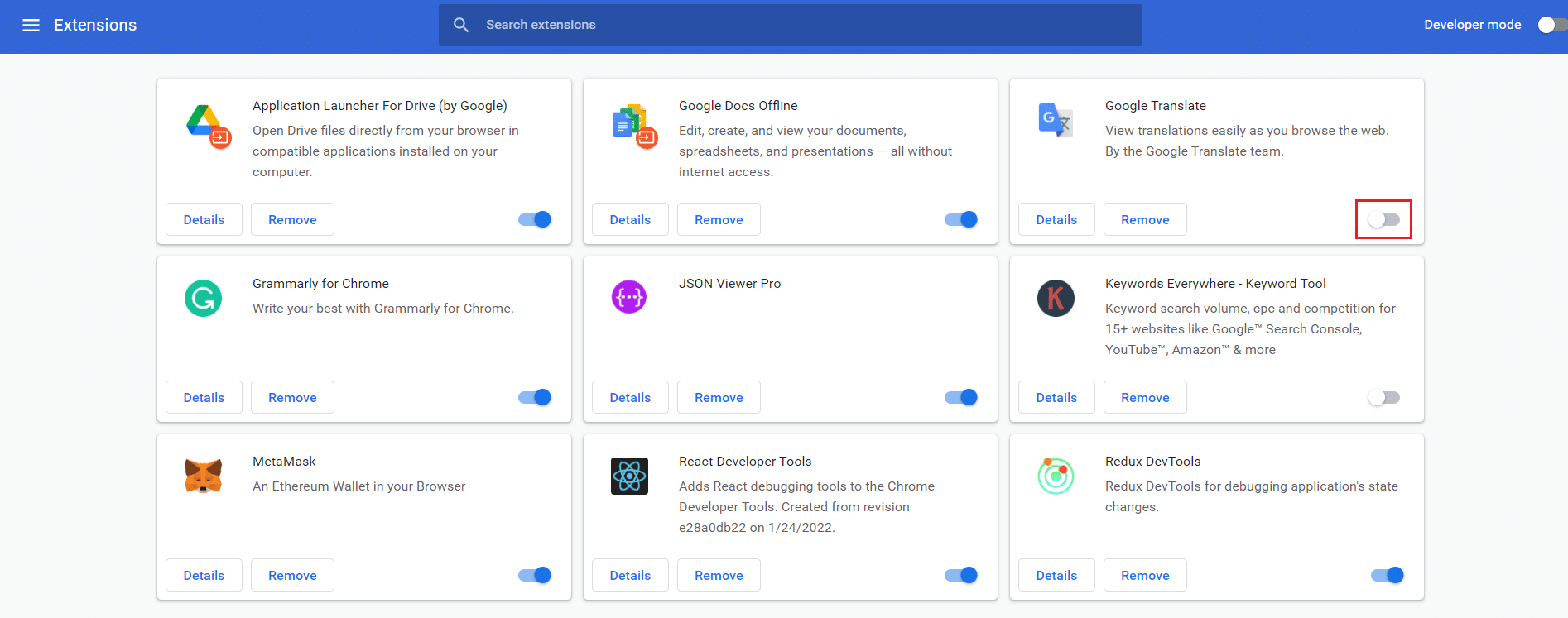Click the MetaMask fox icon
Image resolution: width=1568 pixels, height=618 pixels.
(203, 477)
